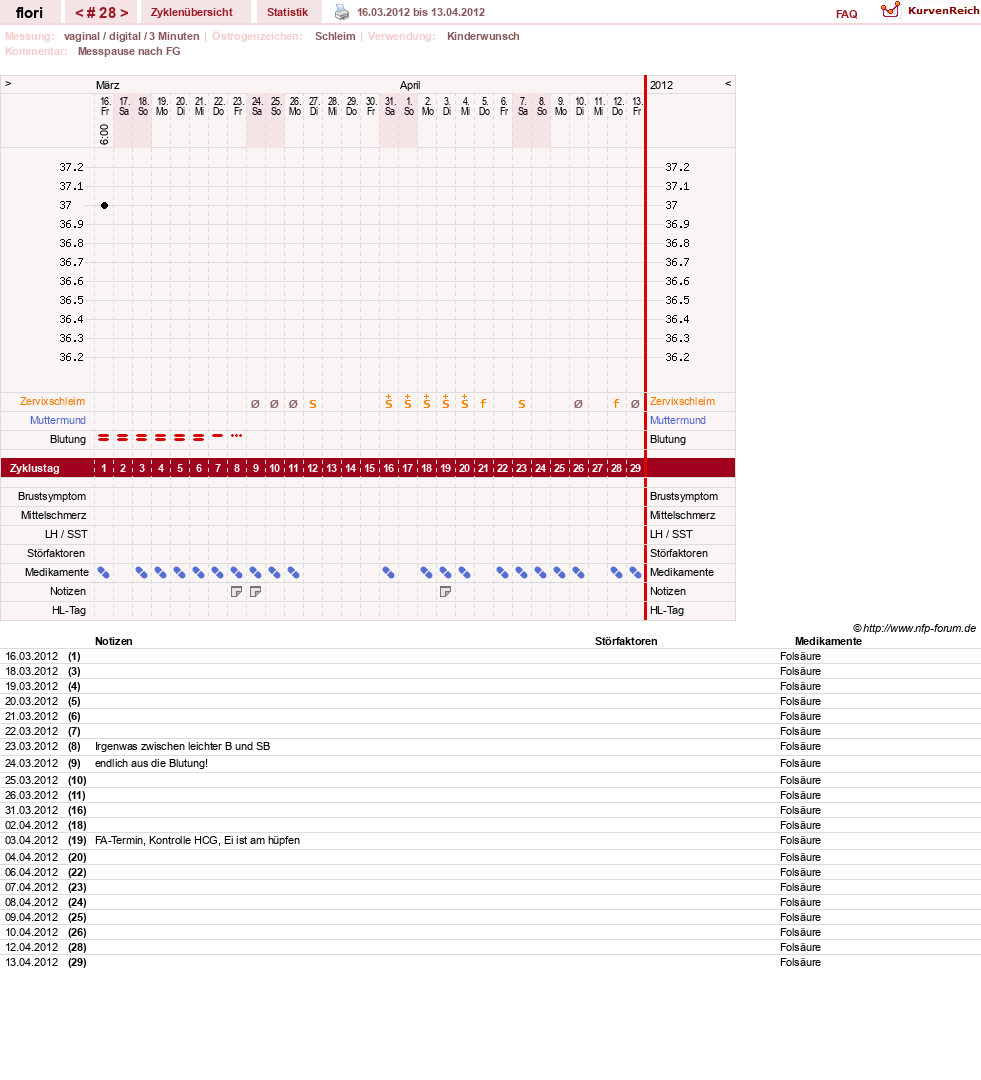Click the medication pill icon on cycle day 11
The width and height of the screenshot is (981, 1080).
[x=293, y=572]
